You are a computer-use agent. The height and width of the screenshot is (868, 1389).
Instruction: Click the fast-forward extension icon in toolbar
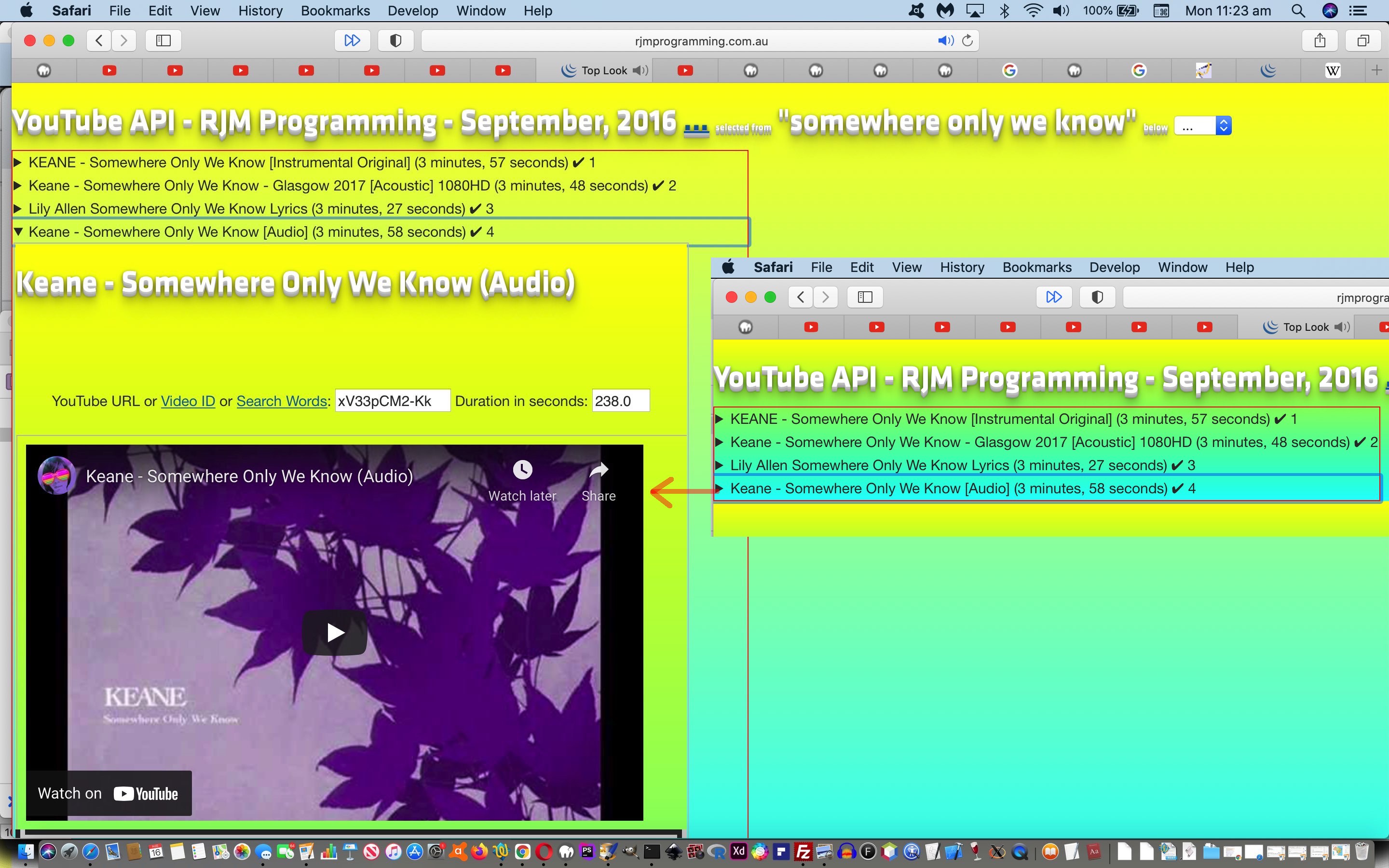coord(352,40)
